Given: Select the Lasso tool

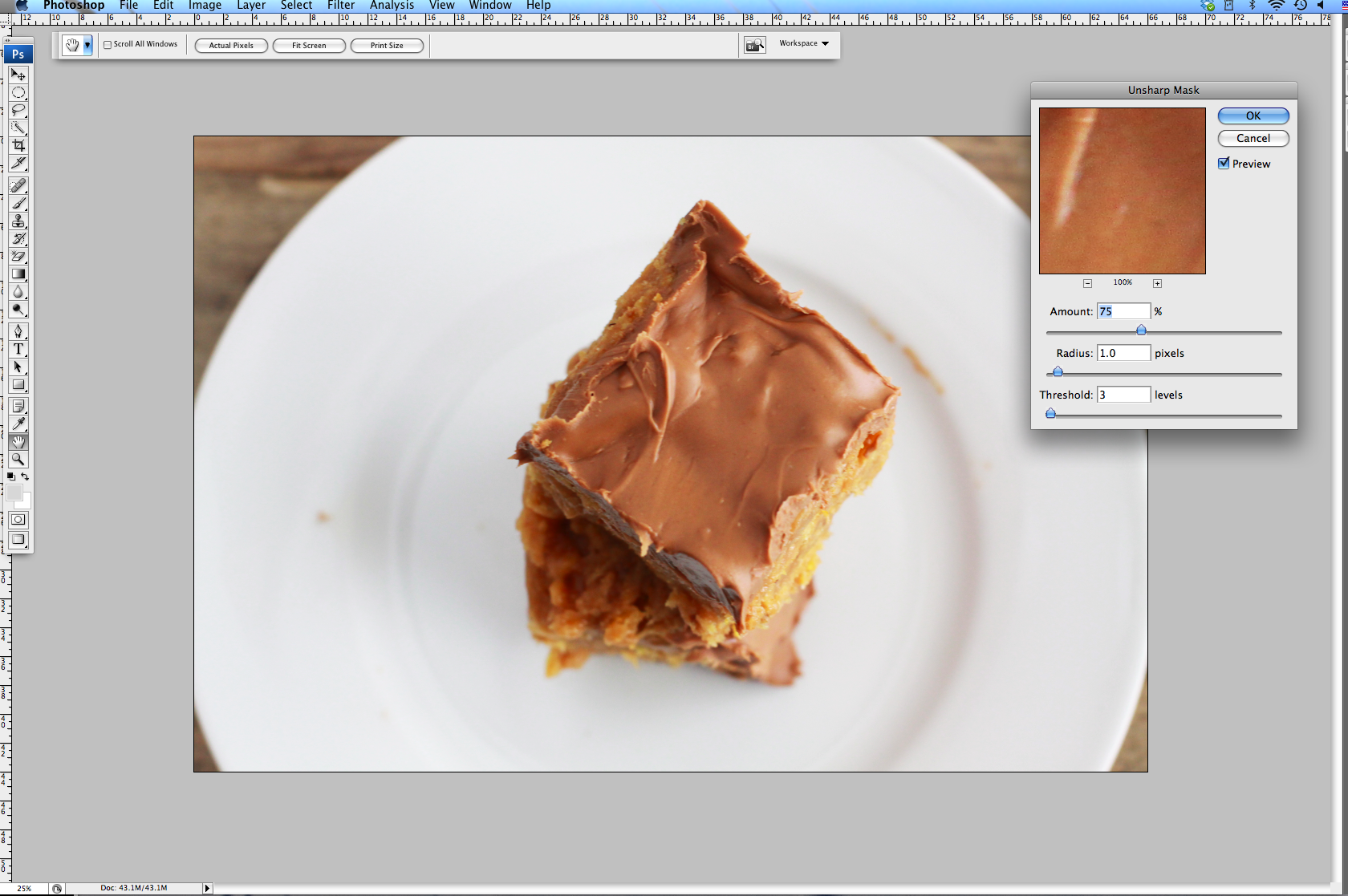Looking at the screenshot, I should pyautogui.click(x=18, y=110).
